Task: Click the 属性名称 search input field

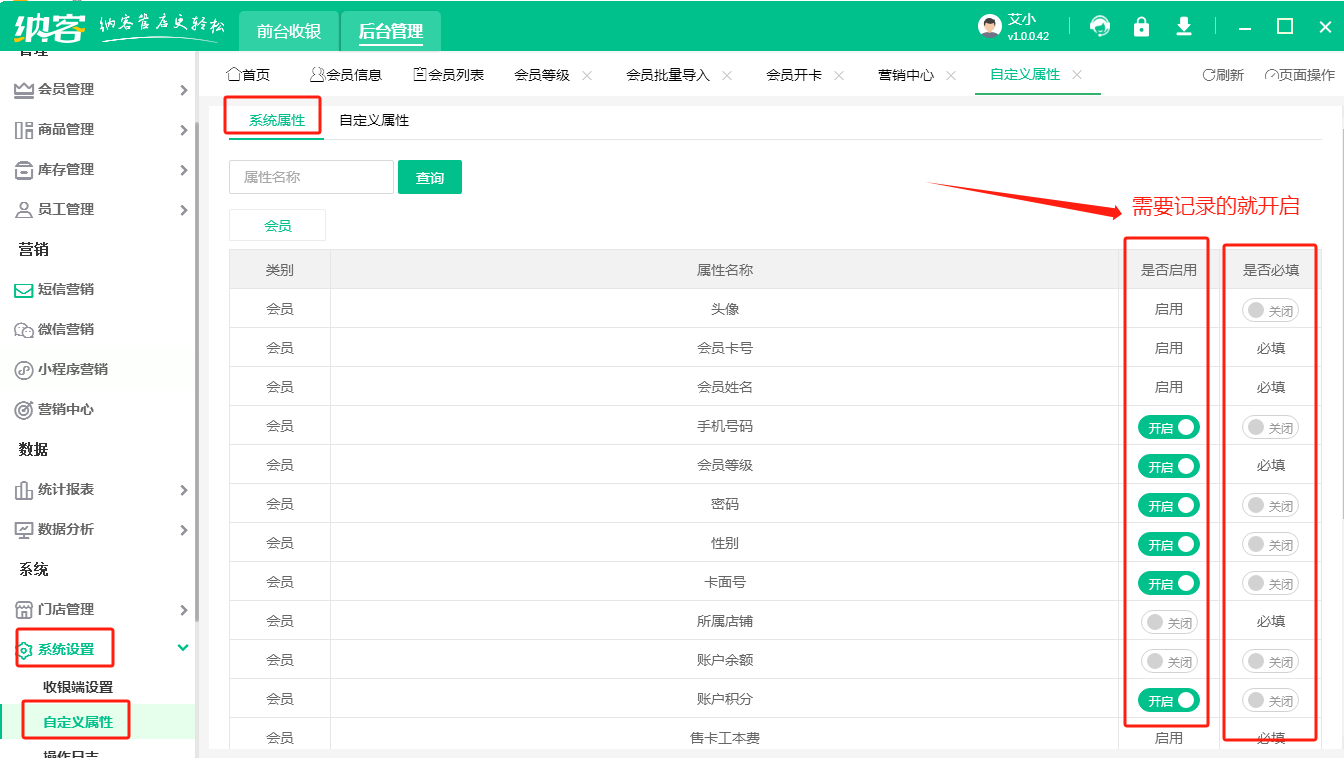Action: (311, 177)
